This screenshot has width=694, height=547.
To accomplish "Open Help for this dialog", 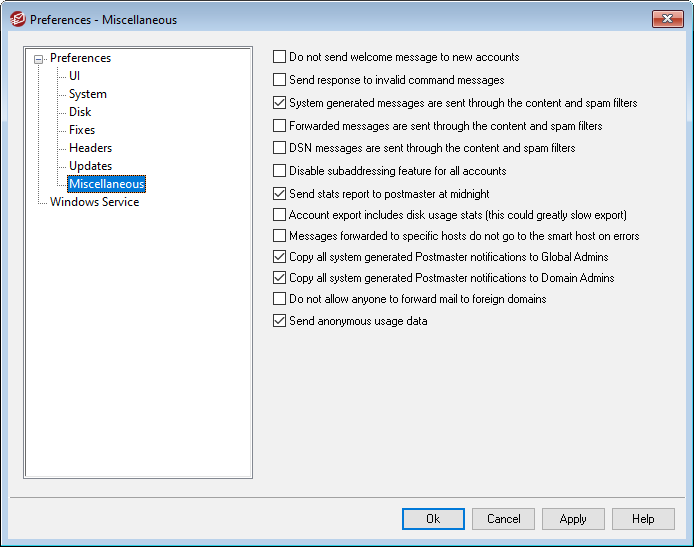I will click(x=643, y=519).
